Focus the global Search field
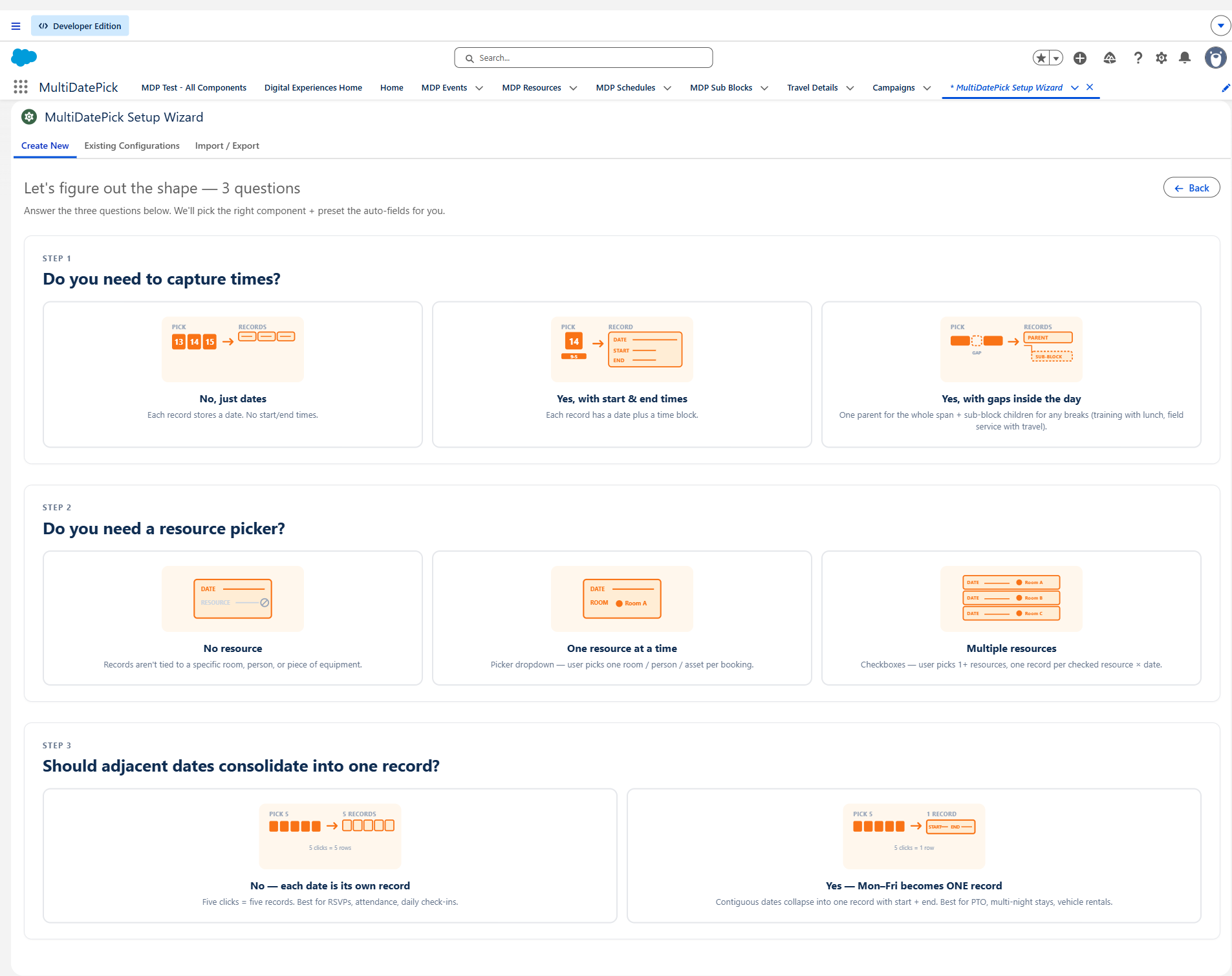Screen dimensions: 1232x976 [x=583, y=58]
